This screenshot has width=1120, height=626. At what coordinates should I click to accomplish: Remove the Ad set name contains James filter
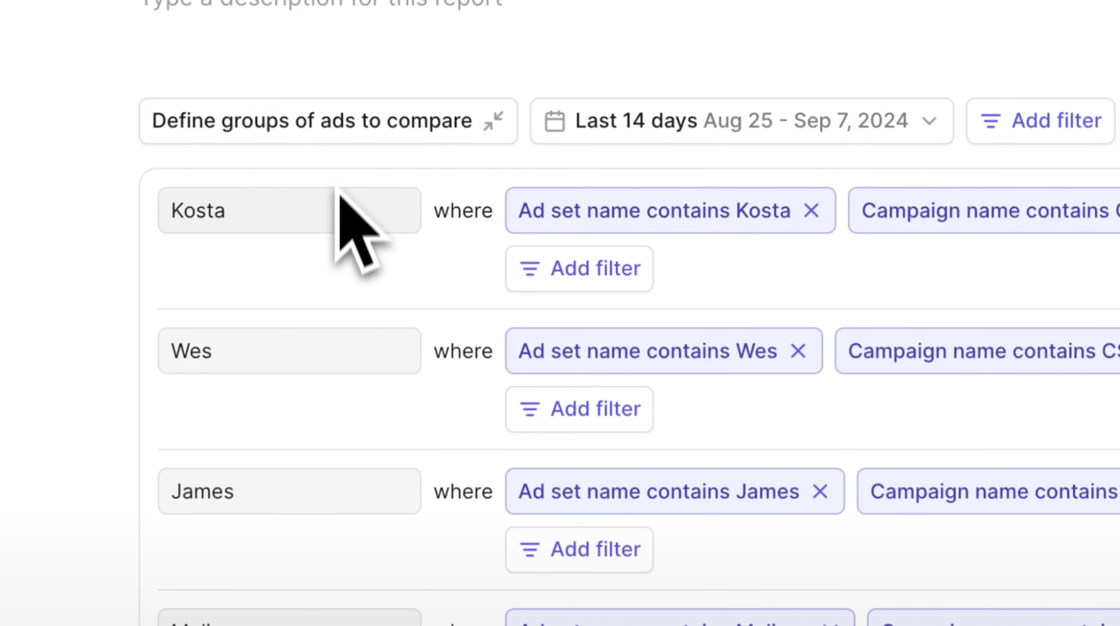point(820,492)
